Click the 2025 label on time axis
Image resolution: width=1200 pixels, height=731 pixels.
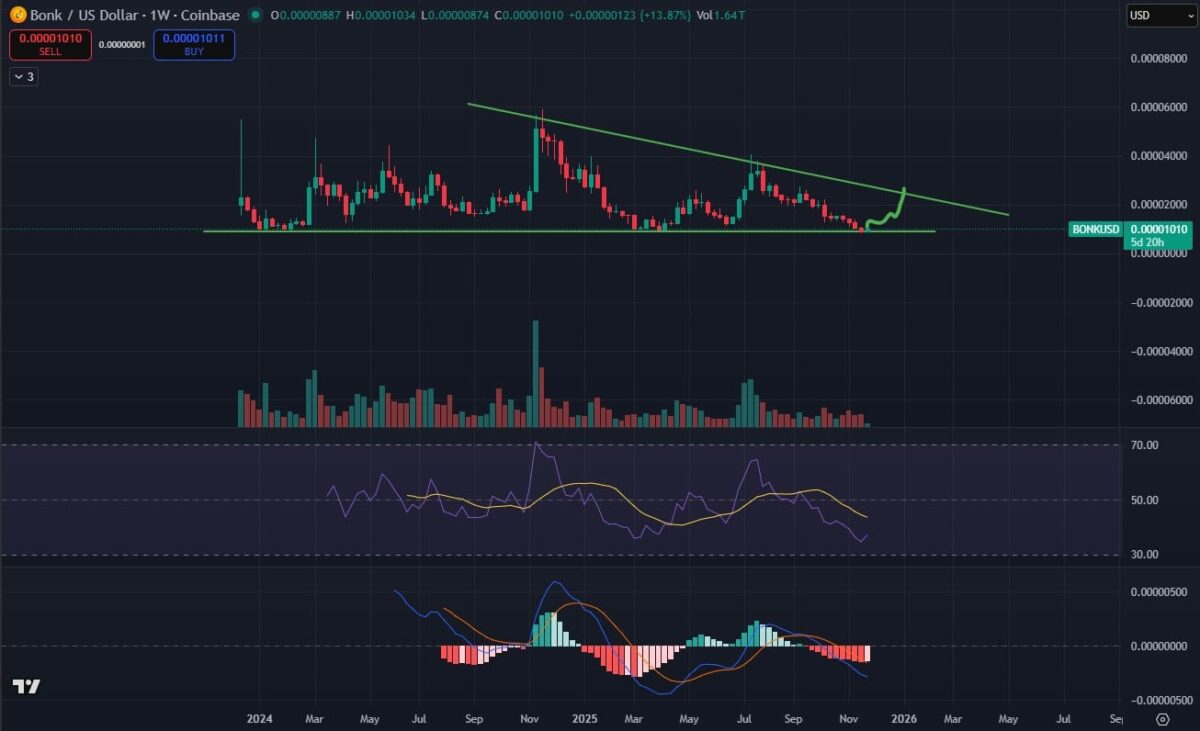pyautogui.click(x=582, y=718)
